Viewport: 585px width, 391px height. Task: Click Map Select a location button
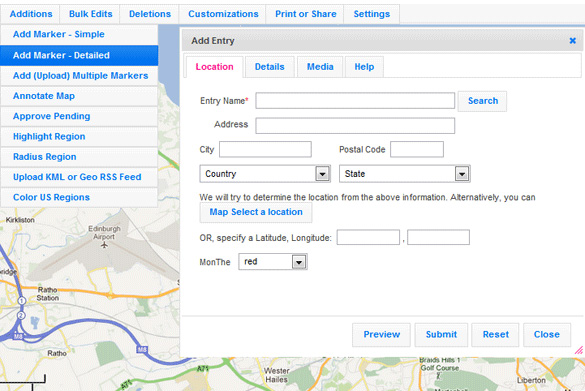(256, 212)
